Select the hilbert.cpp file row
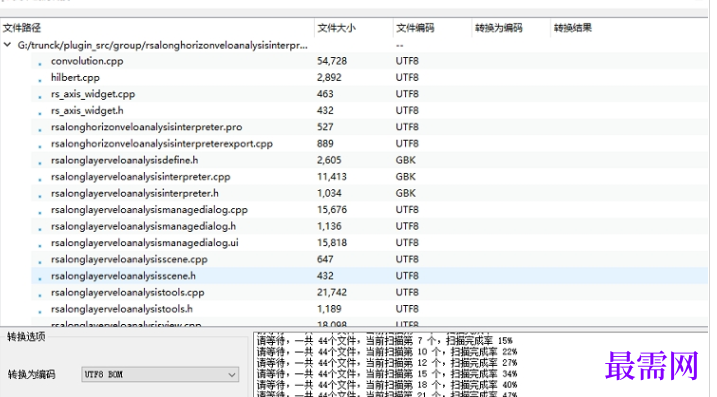Screen dimensions: 717x397 tap(369, 77)
